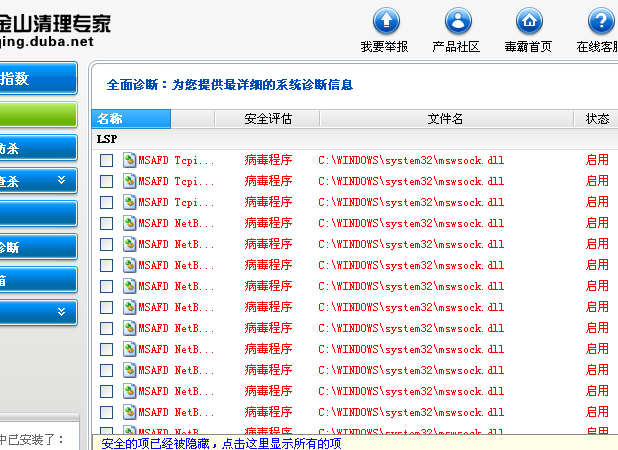The height and width of the screenshot is (450, 618).
Task: Click the 全面诊断 heading text
Action: pyautogui.click(x=230, y=85)
